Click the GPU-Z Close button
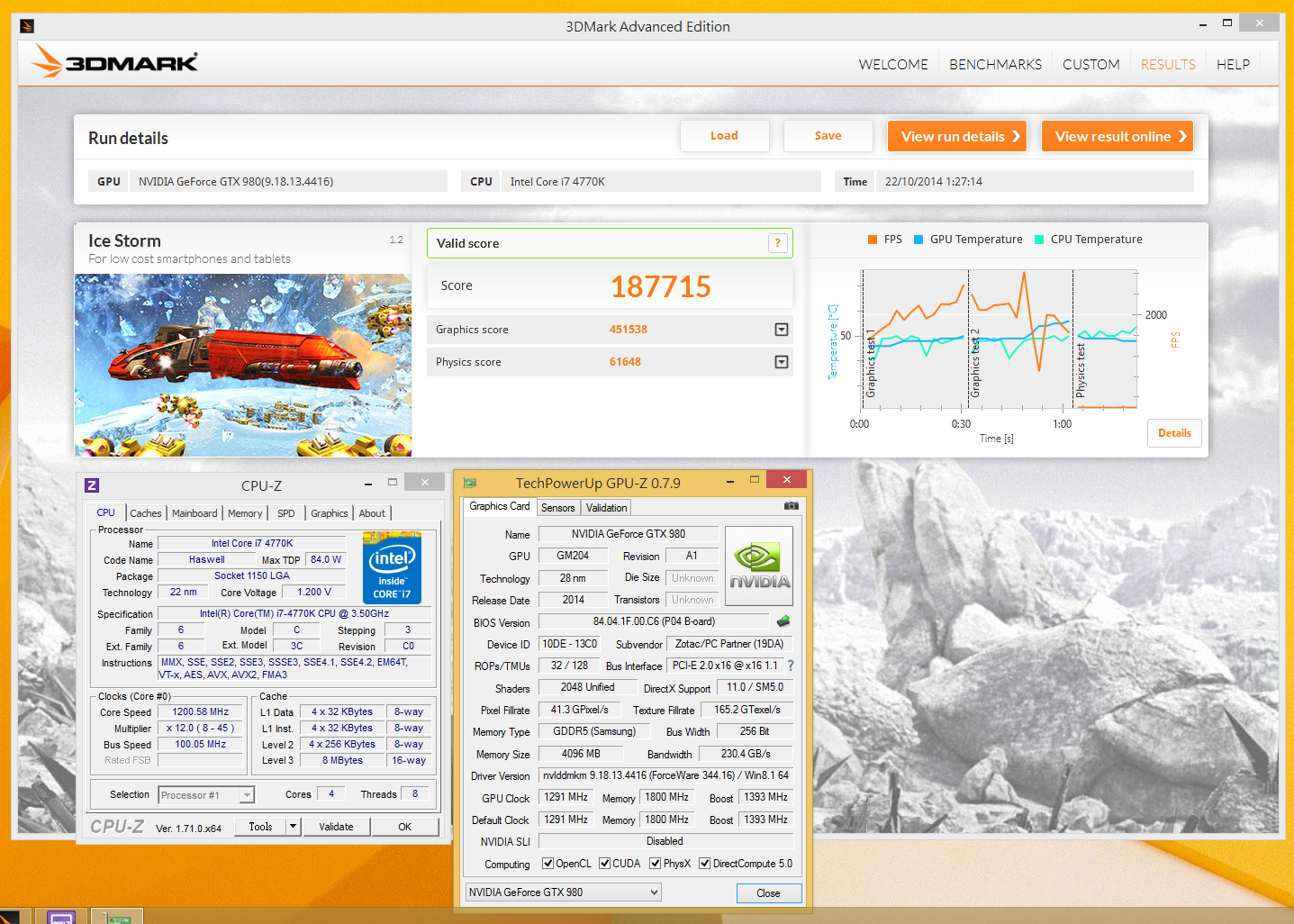The height and width of the screenshot is (924, 1294). pos(768,893)
